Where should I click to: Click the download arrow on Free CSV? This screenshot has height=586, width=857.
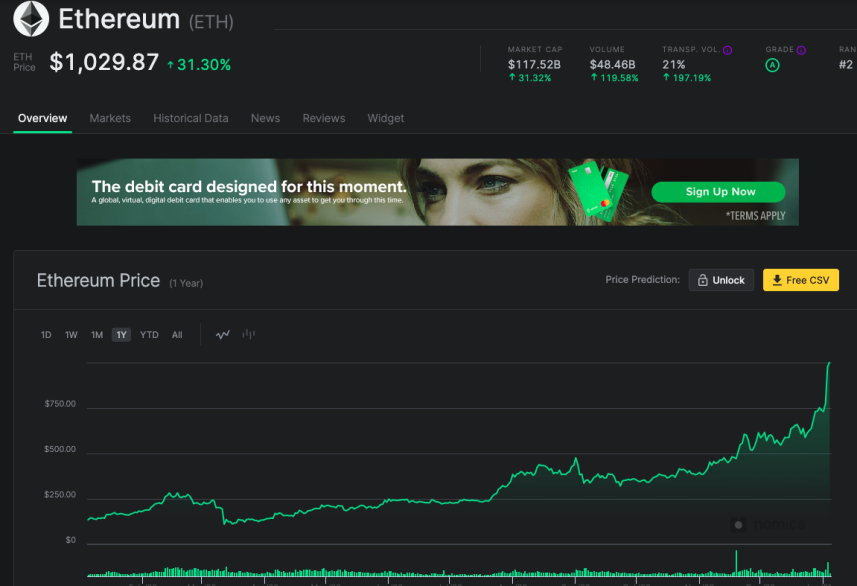[x=777, y=280]
